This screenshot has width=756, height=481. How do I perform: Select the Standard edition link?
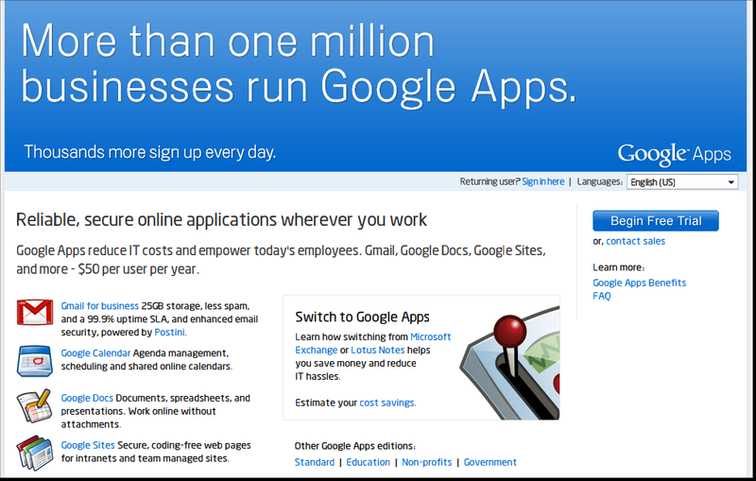pos(314,462)
